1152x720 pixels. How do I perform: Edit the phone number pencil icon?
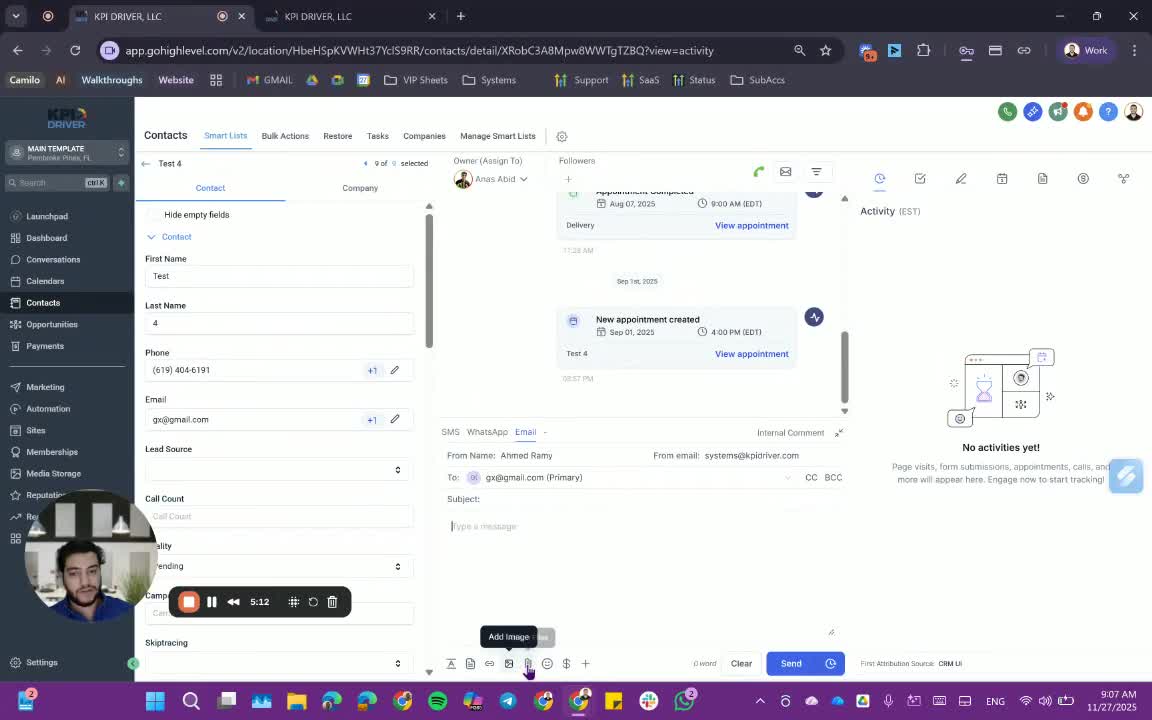click(395, 370)
